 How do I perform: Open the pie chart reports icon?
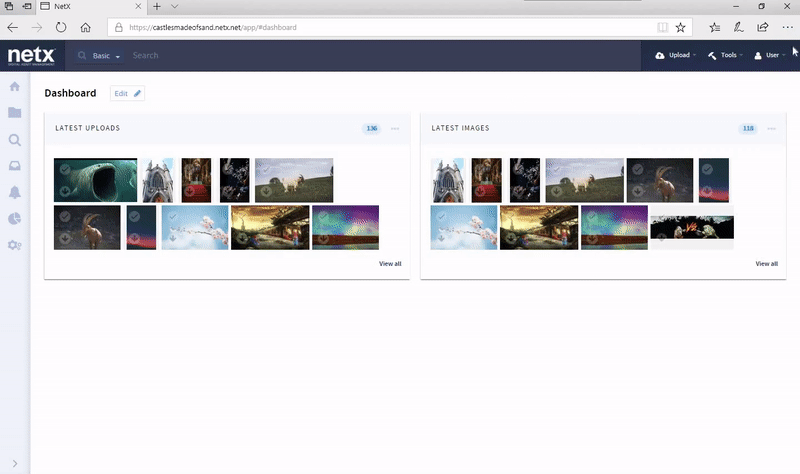click(14, 219)
